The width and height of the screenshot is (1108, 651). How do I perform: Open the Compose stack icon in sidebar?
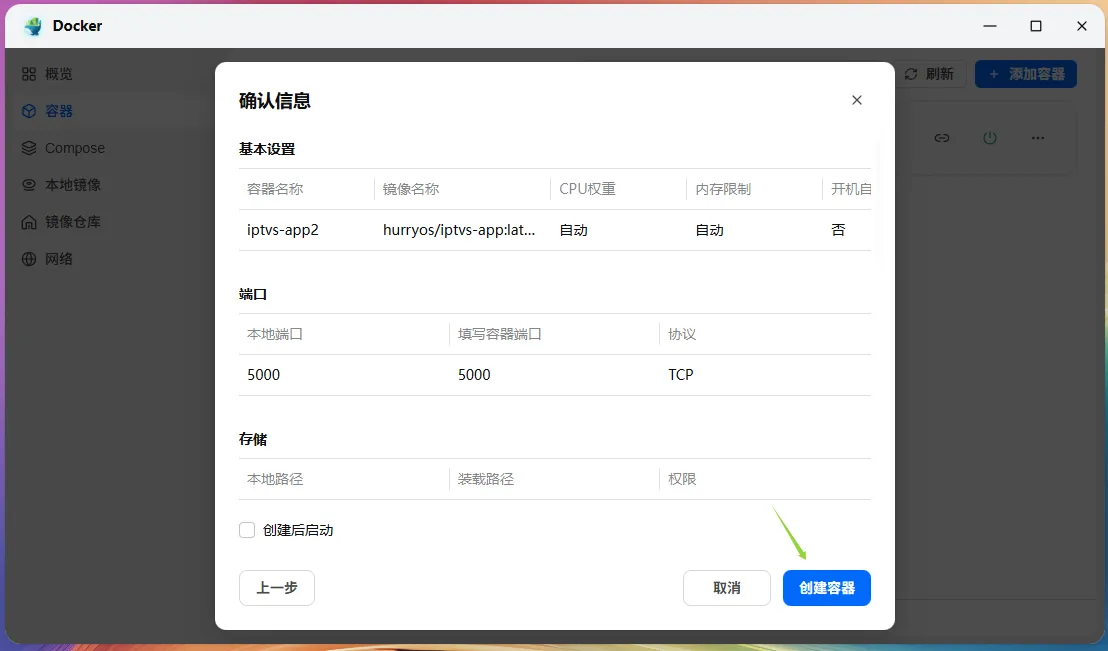29,148
